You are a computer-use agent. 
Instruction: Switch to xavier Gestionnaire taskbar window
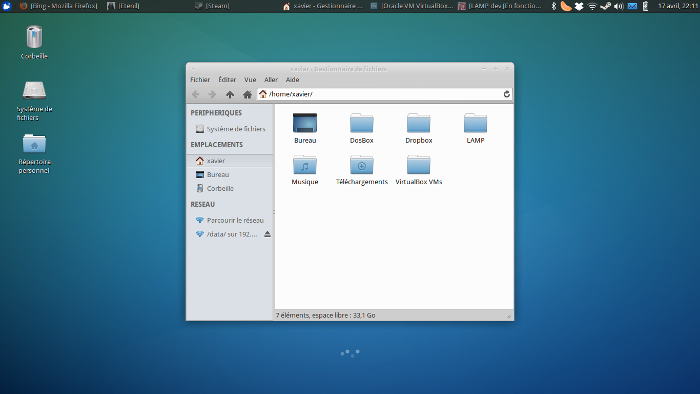click(323, 6)
